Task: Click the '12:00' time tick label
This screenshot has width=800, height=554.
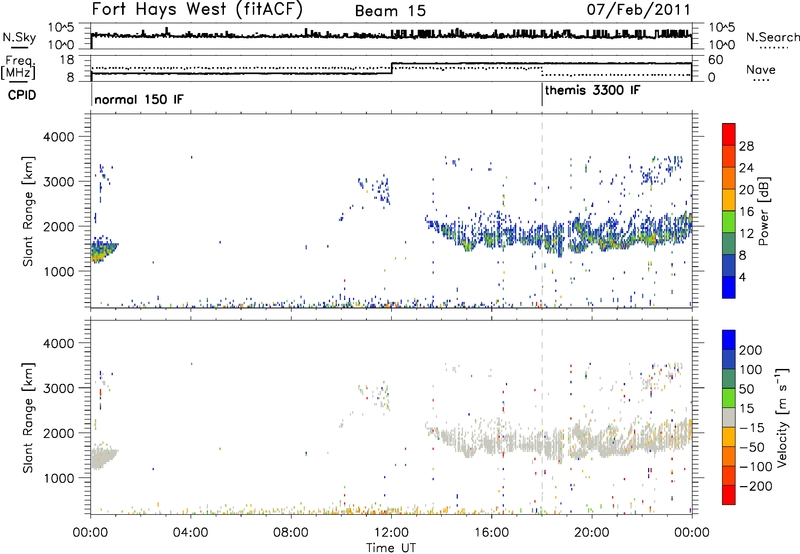Action: point(391,532)
